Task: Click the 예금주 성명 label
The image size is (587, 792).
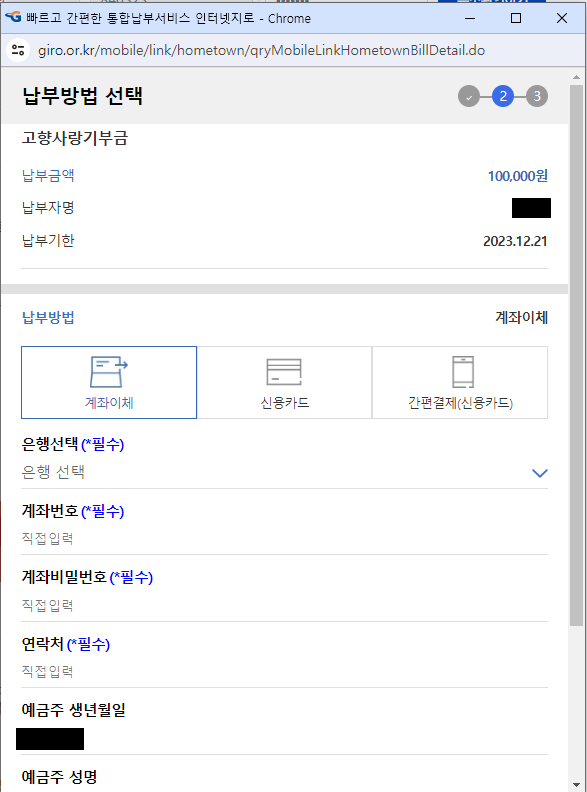Action: point(59,777)
